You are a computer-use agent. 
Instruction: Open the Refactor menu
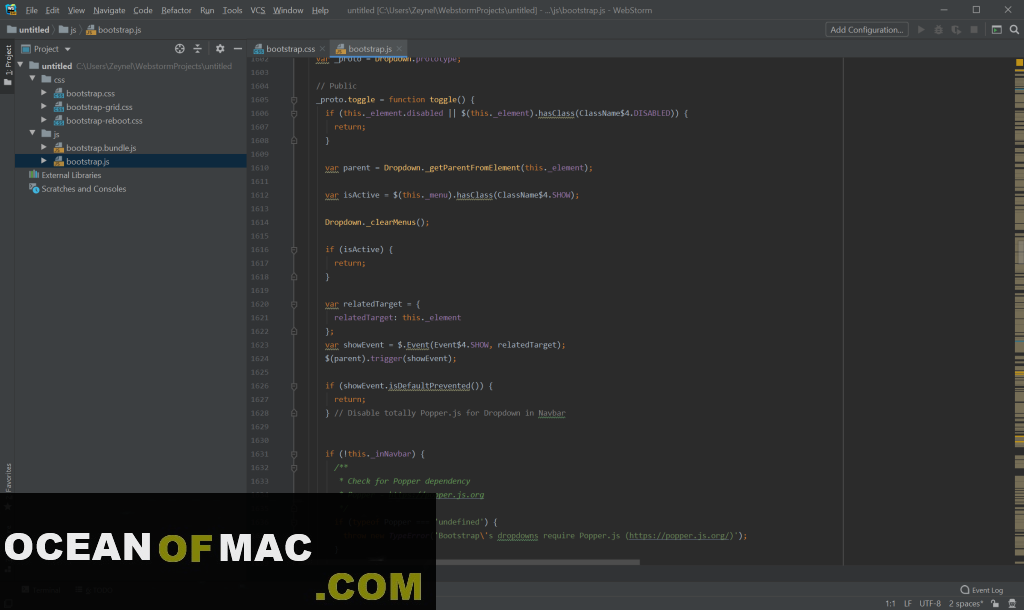(176, 10)
